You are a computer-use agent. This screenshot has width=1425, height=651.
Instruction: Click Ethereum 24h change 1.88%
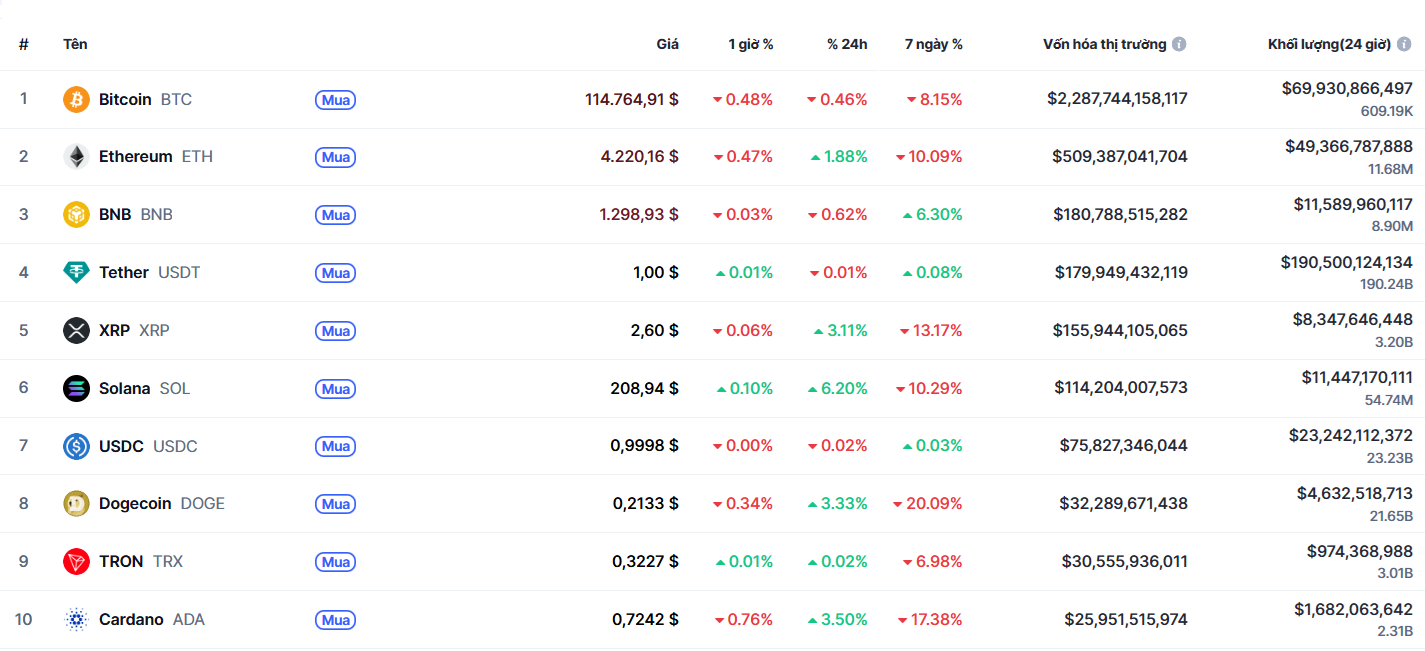tap(839, 157)
